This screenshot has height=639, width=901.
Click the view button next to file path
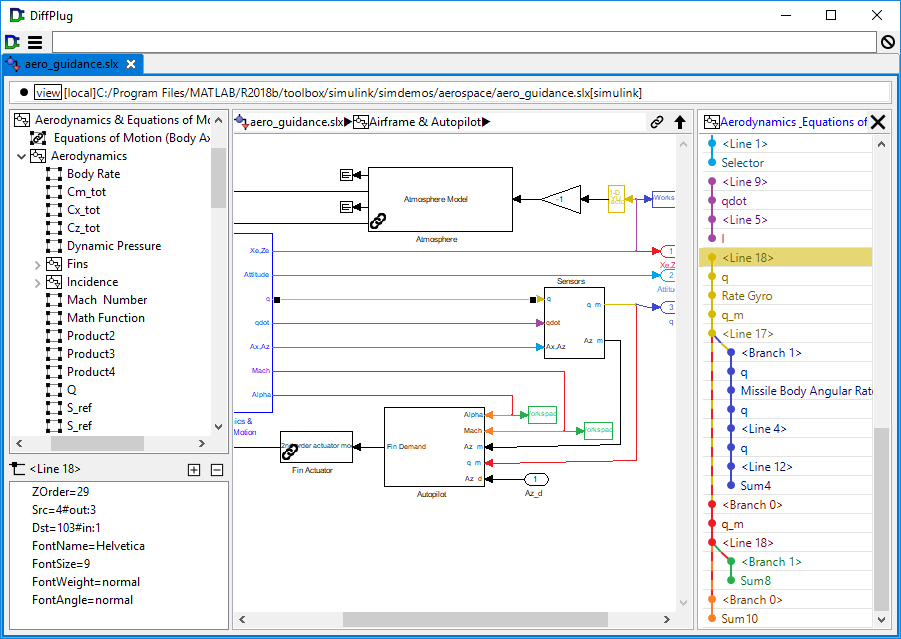click(x=47, y=93)
